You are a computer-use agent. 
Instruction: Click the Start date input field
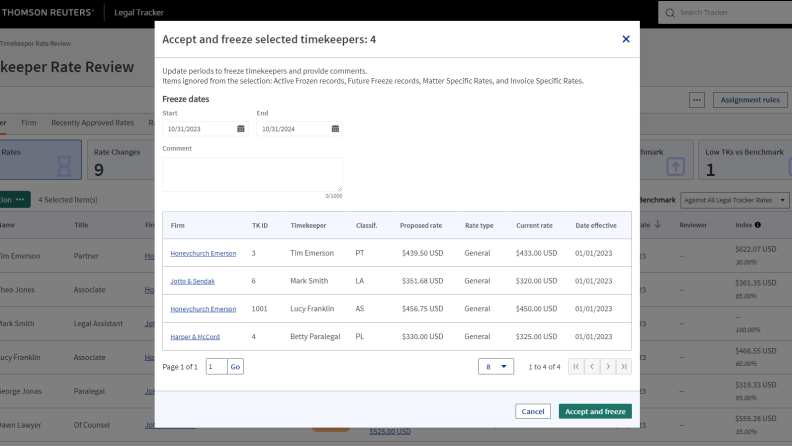[x=198, y=129]
